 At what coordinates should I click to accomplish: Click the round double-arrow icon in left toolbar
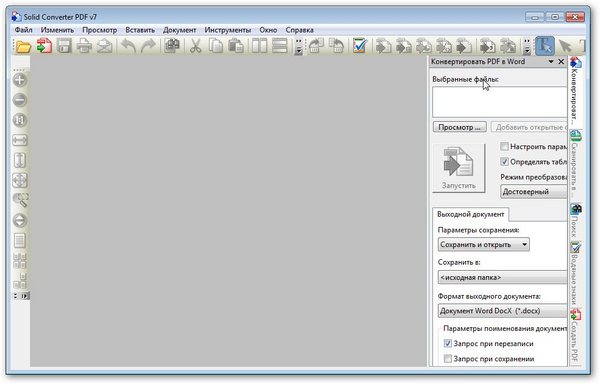click(x=20, y=220)
